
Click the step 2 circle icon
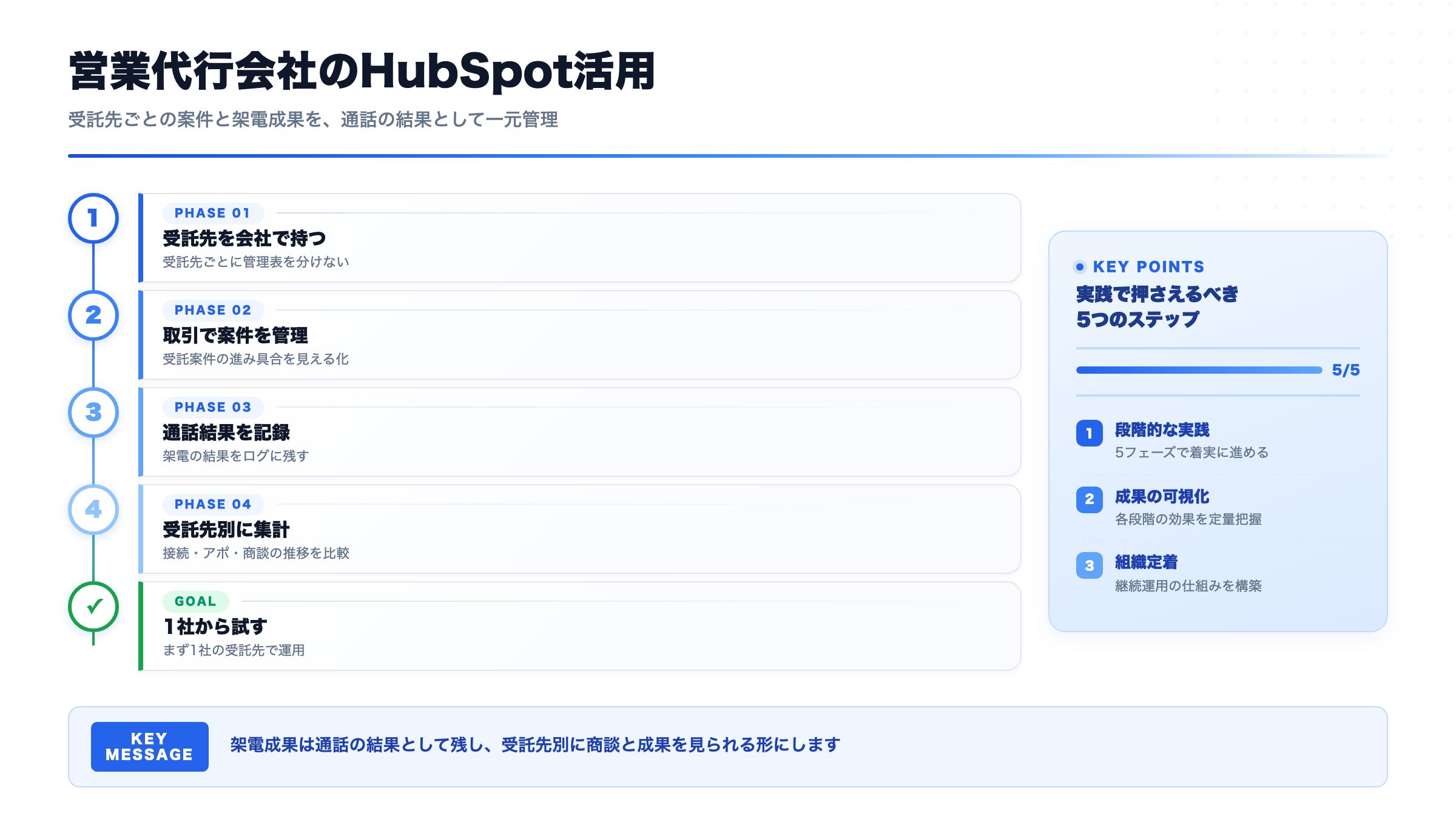click(x=93, y=315)
